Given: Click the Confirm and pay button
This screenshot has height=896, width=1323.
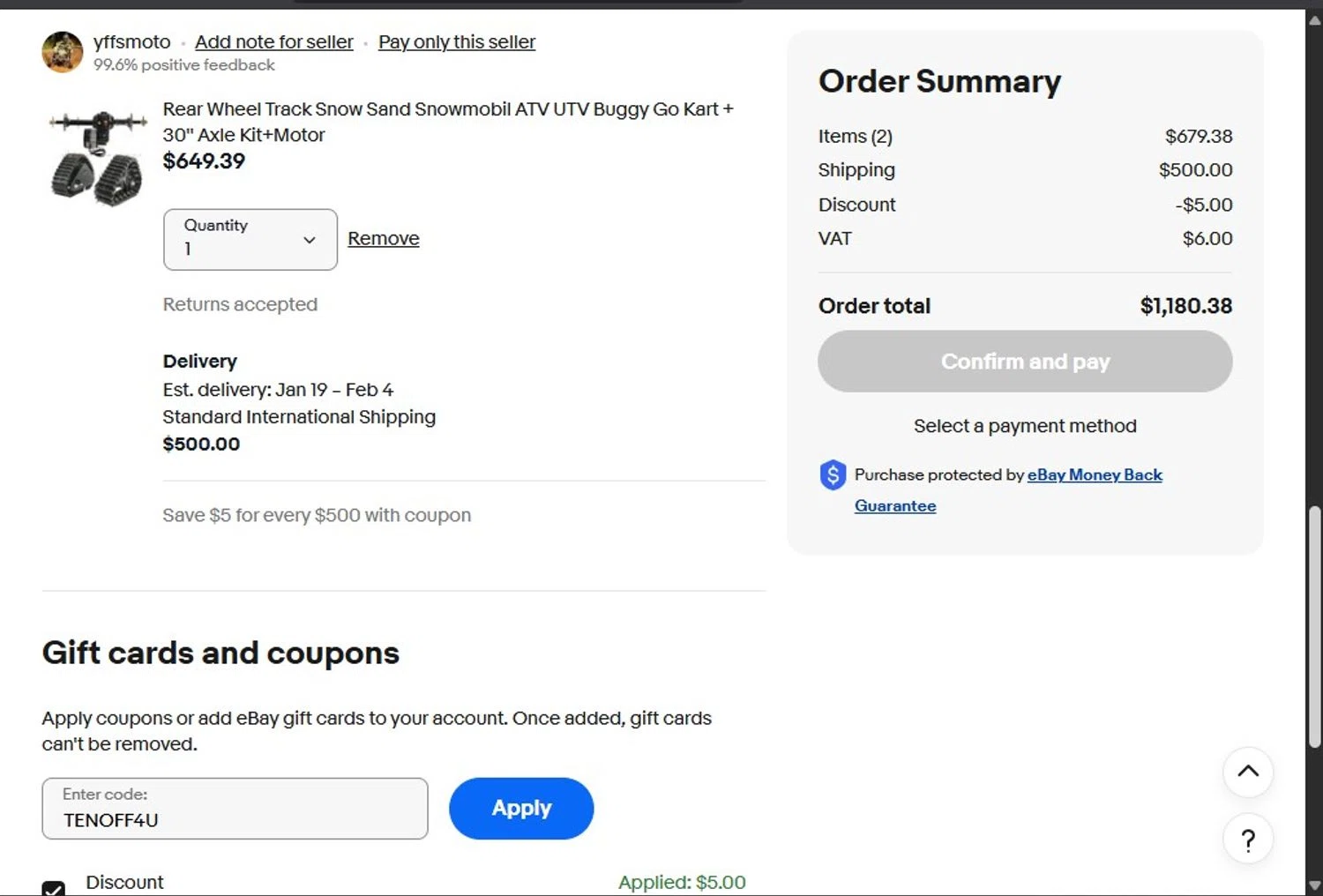Looking at the screenshot, I should point(1024,362).
